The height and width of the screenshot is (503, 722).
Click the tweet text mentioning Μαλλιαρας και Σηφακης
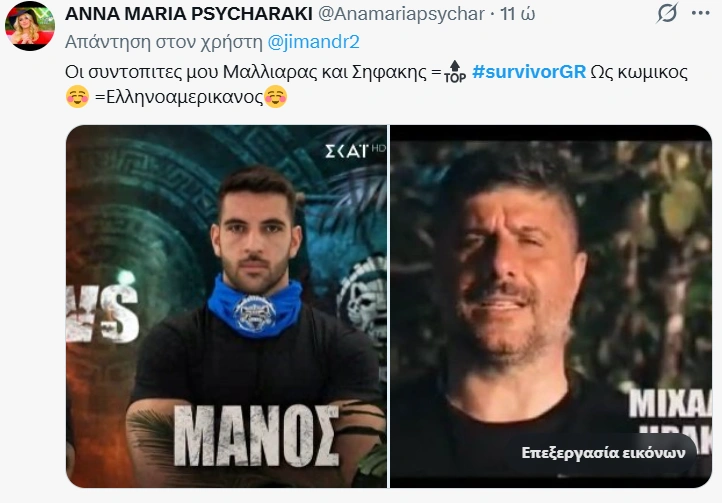point(253,72)
